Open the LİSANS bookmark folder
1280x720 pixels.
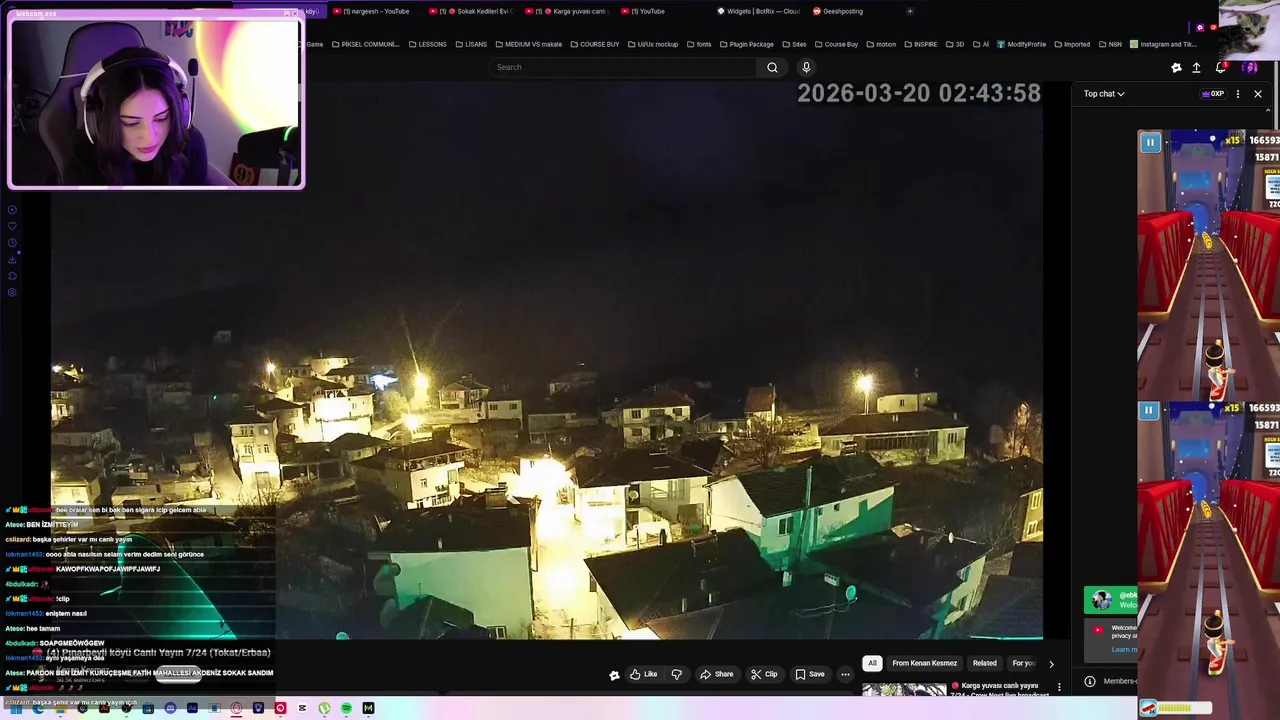pyautogui.click(x=470, y=44)
